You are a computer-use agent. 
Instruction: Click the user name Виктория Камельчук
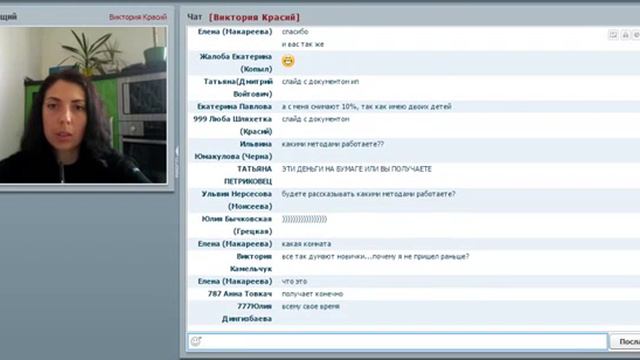[251, 262]
